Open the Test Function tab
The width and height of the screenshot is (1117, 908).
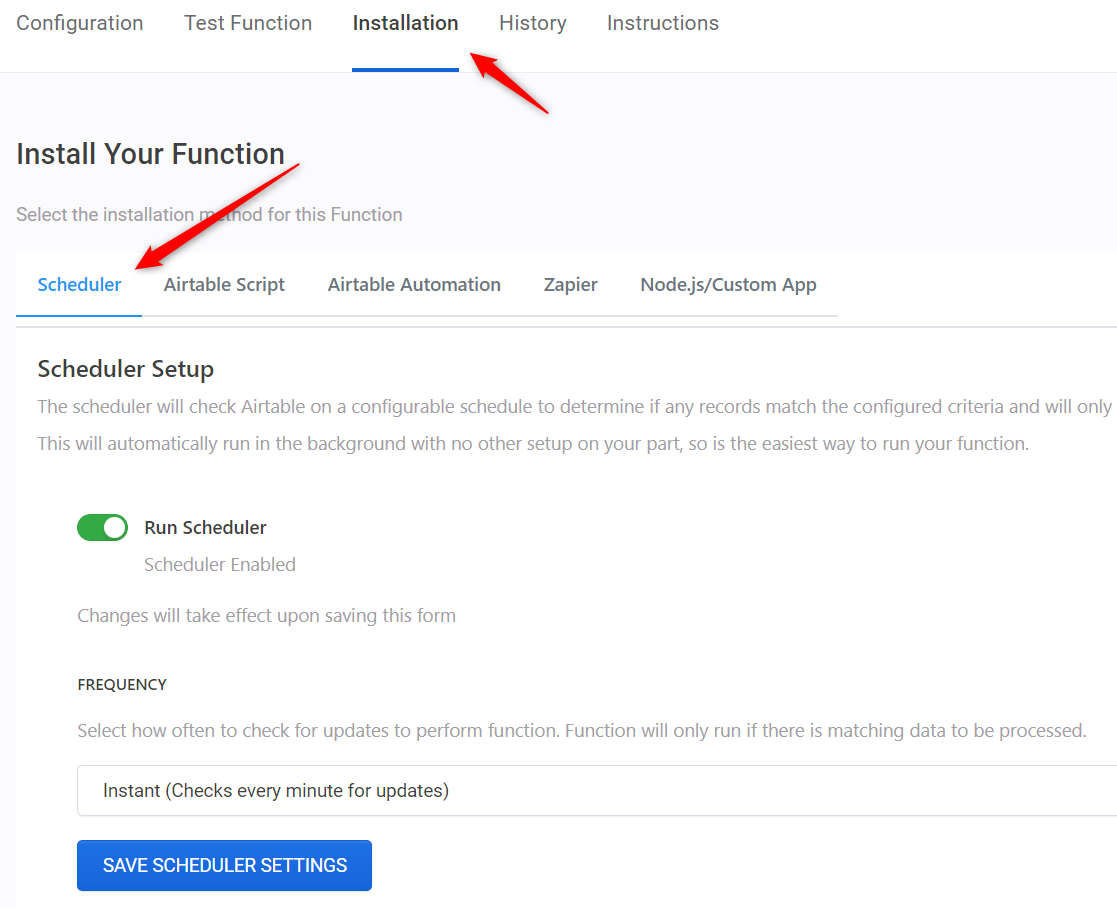(247, 23)
